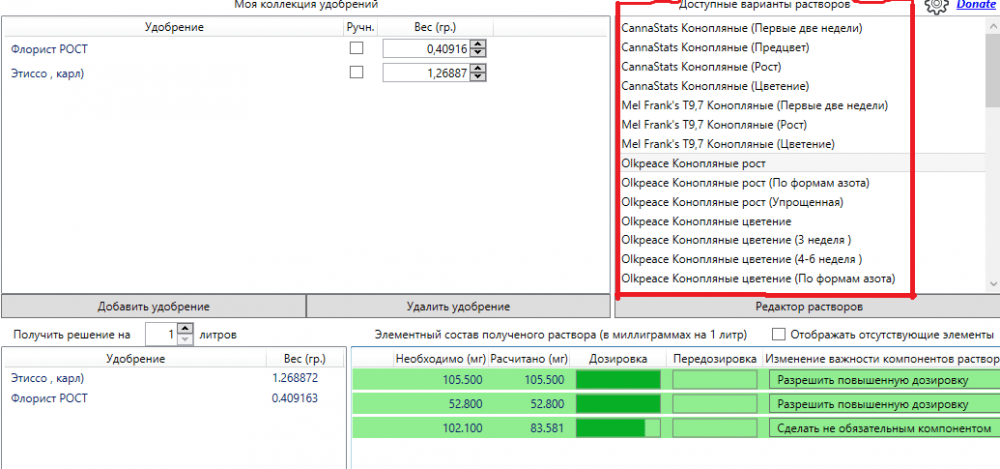
Task: Click Добавить удобрение button
Action: 153,306
